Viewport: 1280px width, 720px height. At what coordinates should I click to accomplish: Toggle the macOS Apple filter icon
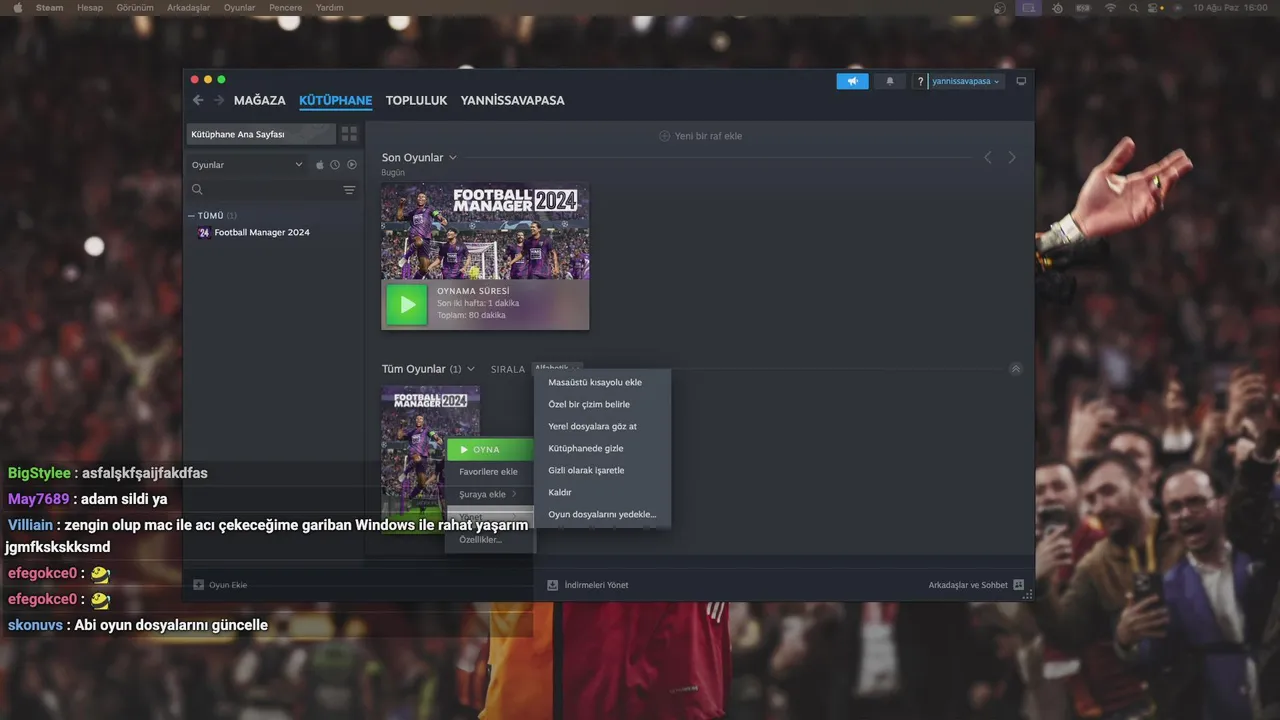[320, 165]
